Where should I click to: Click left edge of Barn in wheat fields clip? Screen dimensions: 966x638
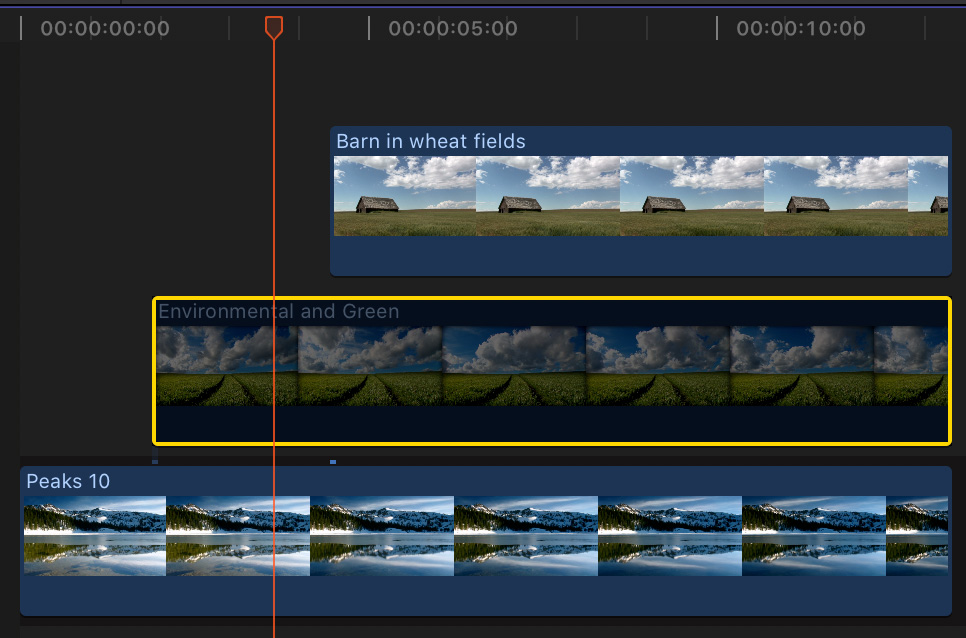point(332,200)
